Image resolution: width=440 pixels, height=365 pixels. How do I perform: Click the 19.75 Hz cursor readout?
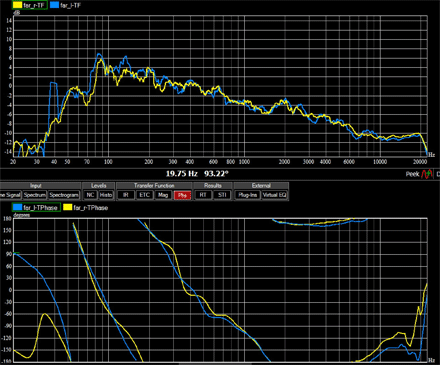tap(182, 174)
